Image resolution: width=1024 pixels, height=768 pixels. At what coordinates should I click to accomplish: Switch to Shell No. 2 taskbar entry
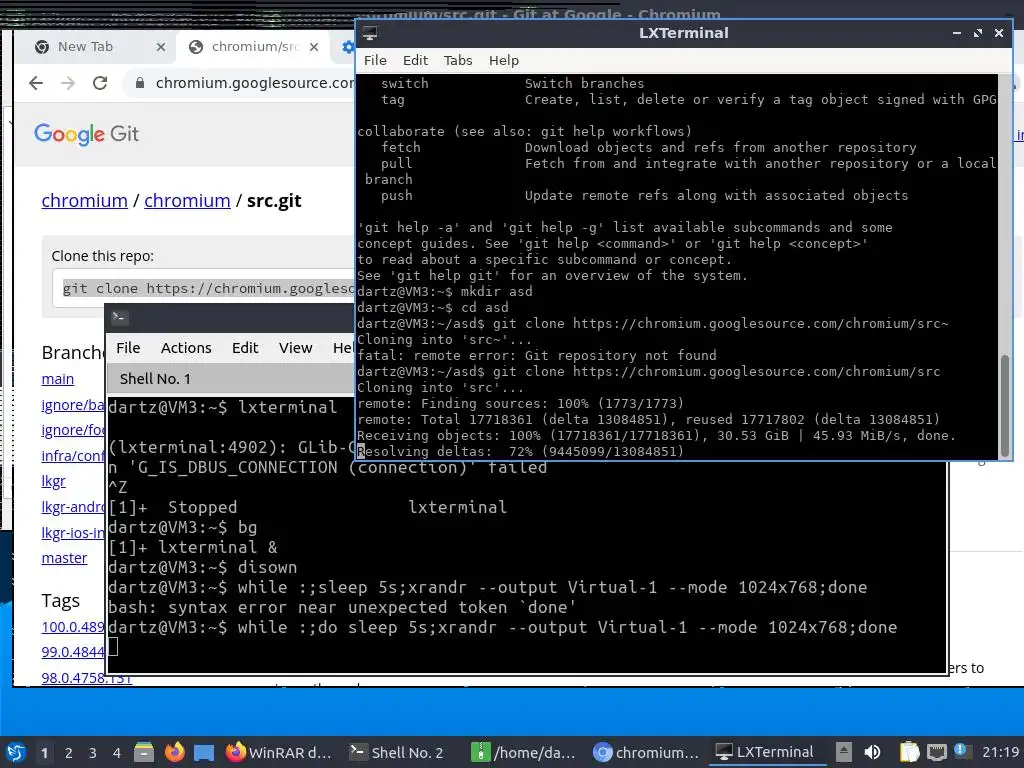pos(397,752)
